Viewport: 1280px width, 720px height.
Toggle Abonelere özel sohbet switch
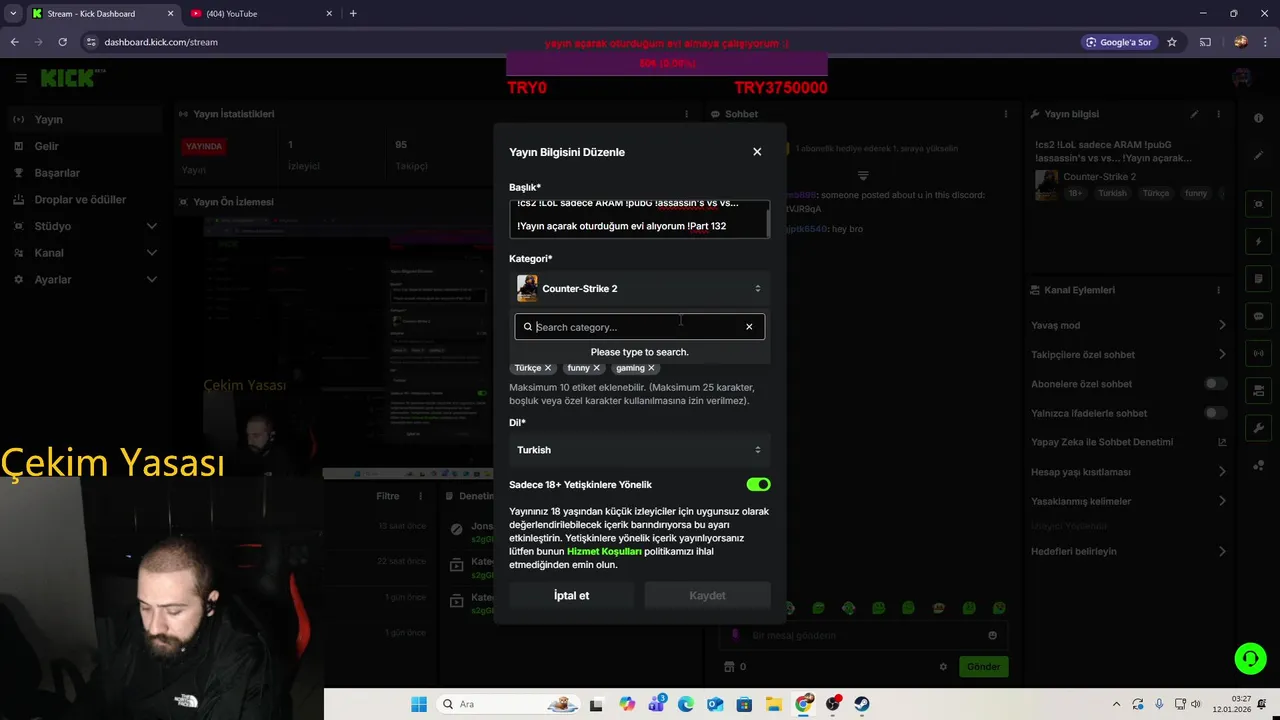1215,384
